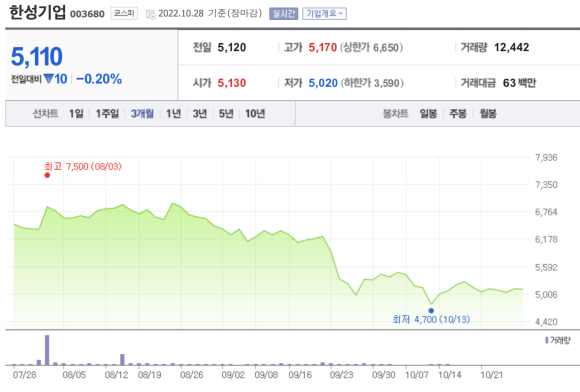Switch to 월봉 monthly candle chart
The image size is (580, 392).
tap(488, 114)
